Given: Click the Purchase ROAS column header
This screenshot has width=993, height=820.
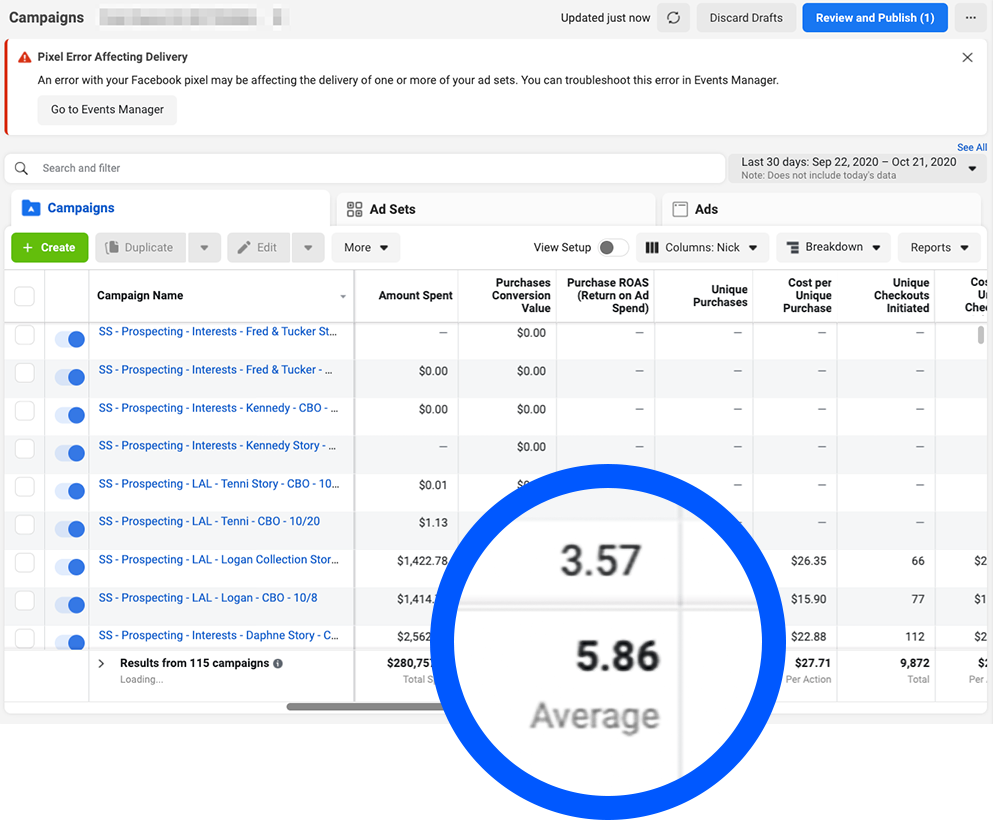Looking at the screenshot, I should pos(608,296).
